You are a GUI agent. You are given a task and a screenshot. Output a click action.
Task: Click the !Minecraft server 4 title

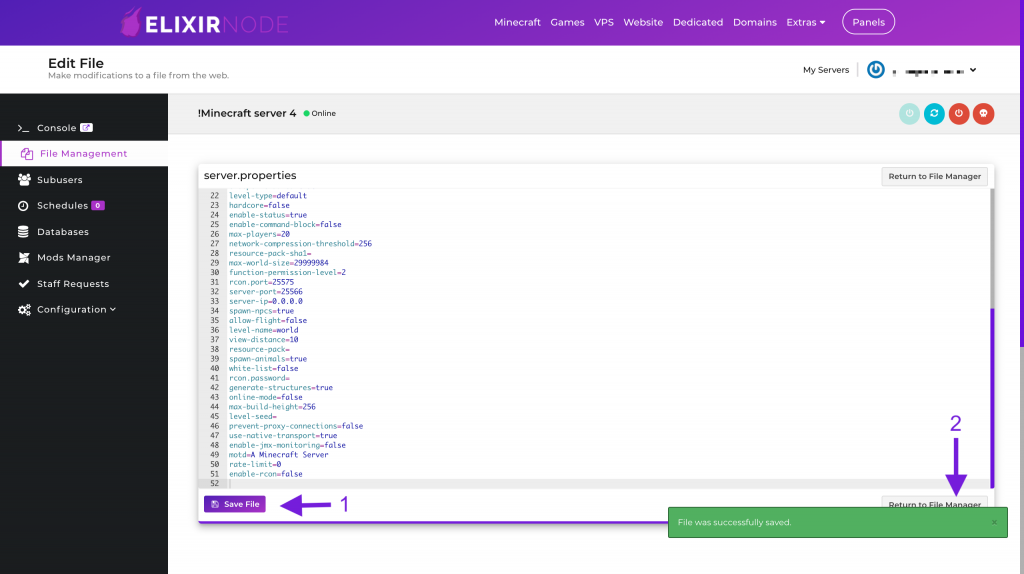(247, 113)
